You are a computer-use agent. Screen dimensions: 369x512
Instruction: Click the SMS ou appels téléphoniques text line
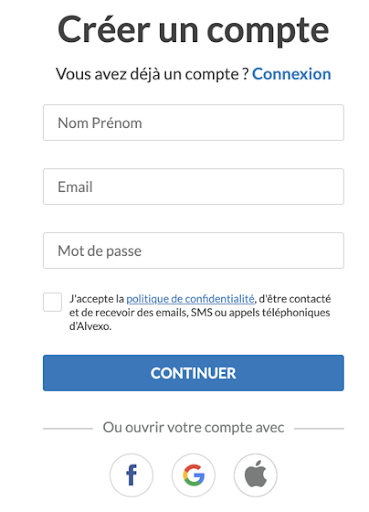260,313
